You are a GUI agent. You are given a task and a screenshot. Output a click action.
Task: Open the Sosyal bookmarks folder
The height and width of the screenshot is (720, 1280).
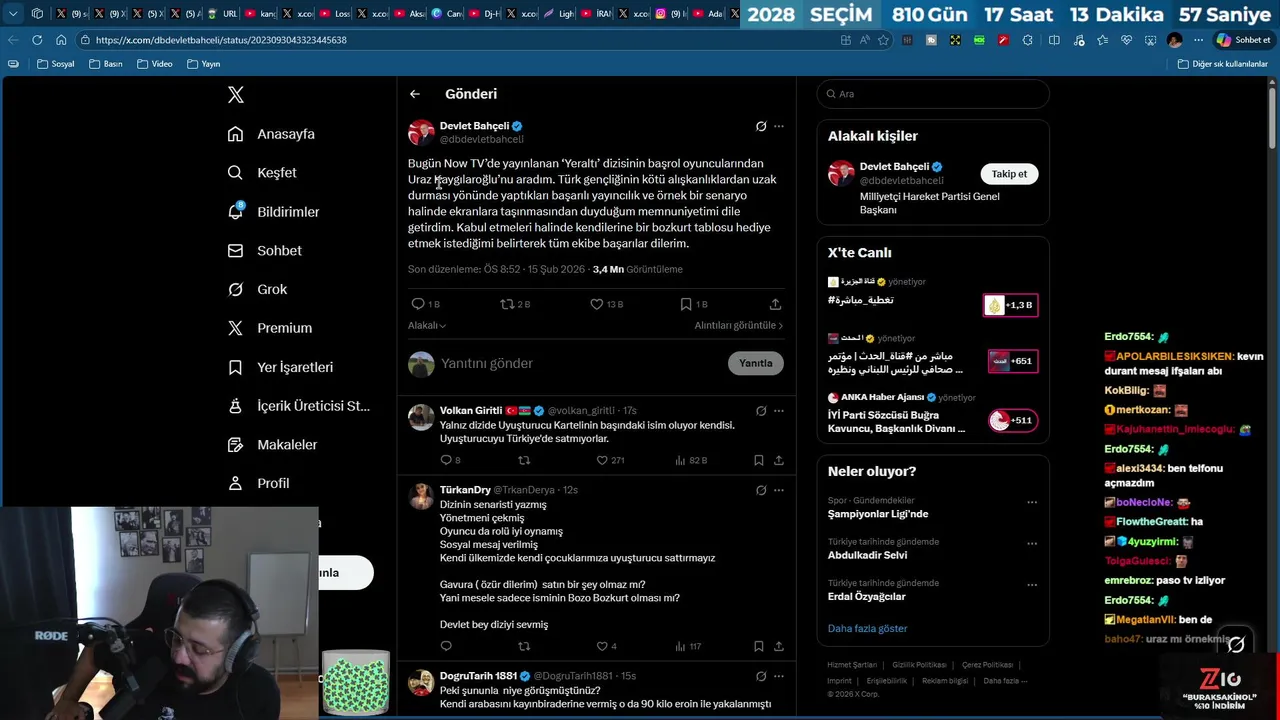55,64
